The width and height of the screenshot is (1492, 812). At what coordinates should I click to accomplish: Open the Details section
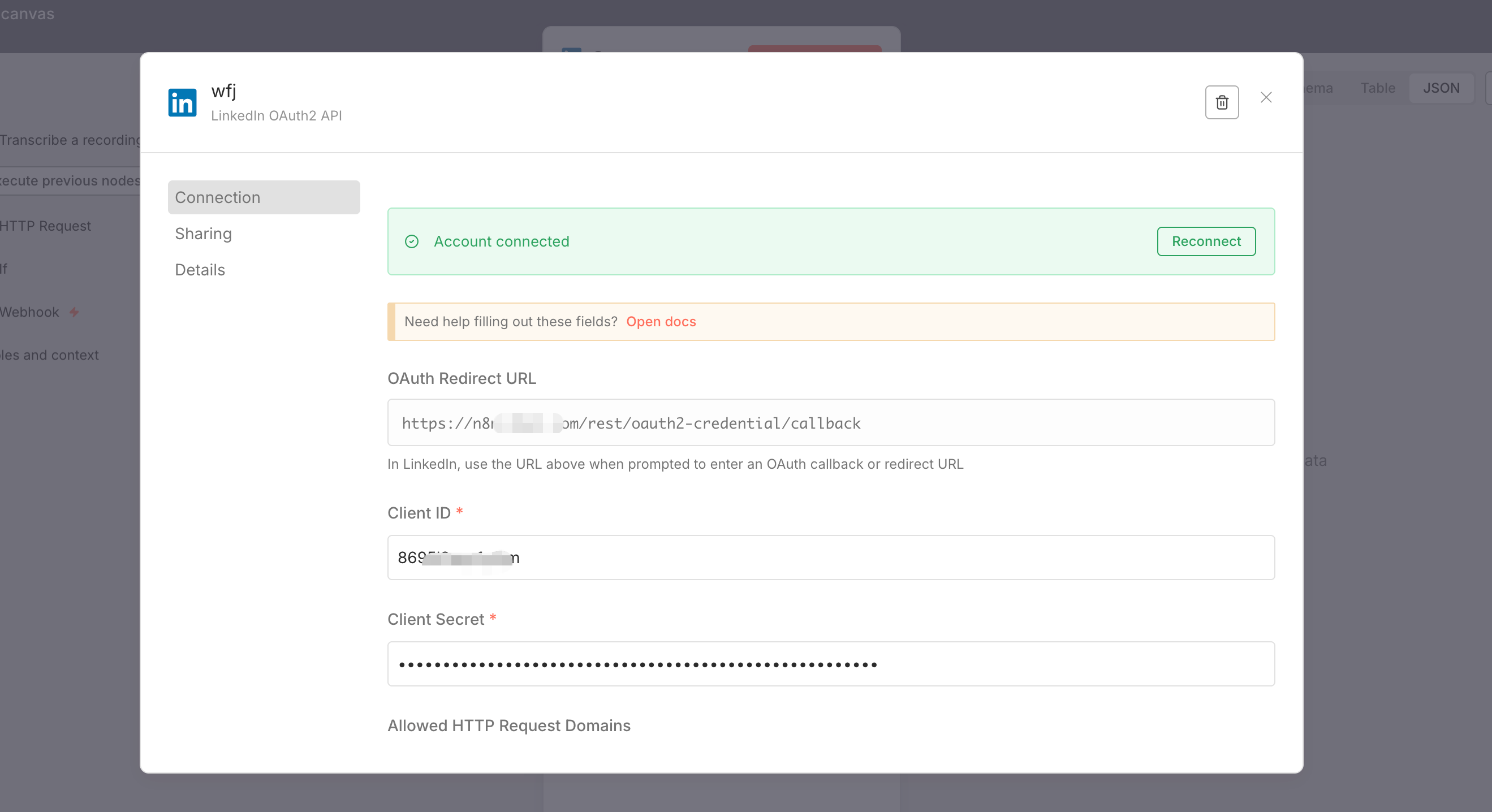coord(200,270)
